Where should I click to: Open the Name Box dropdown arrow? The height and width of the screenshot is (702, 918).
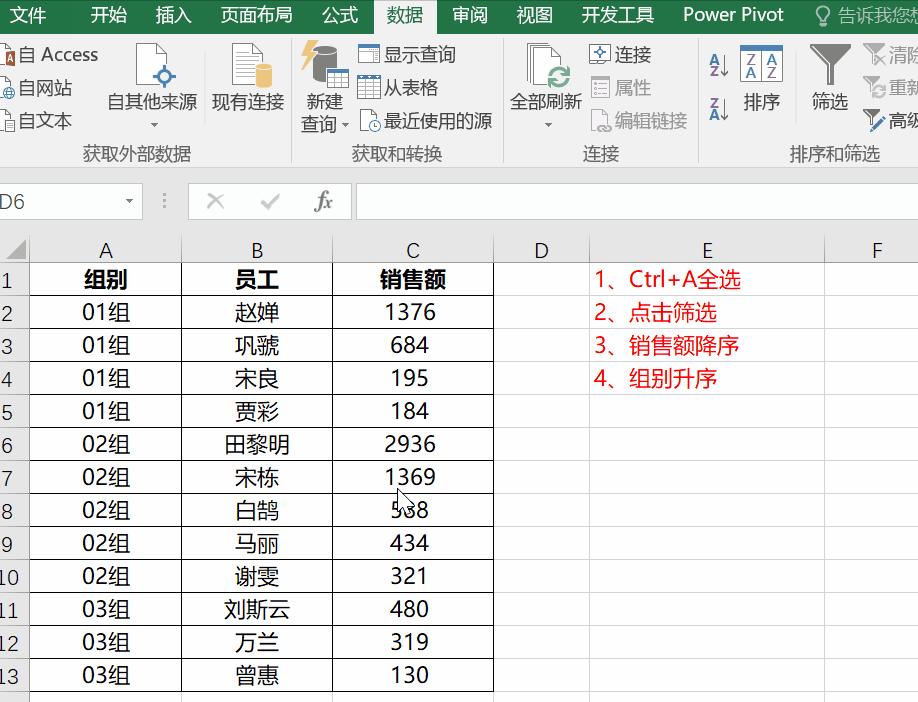[127, 200]
